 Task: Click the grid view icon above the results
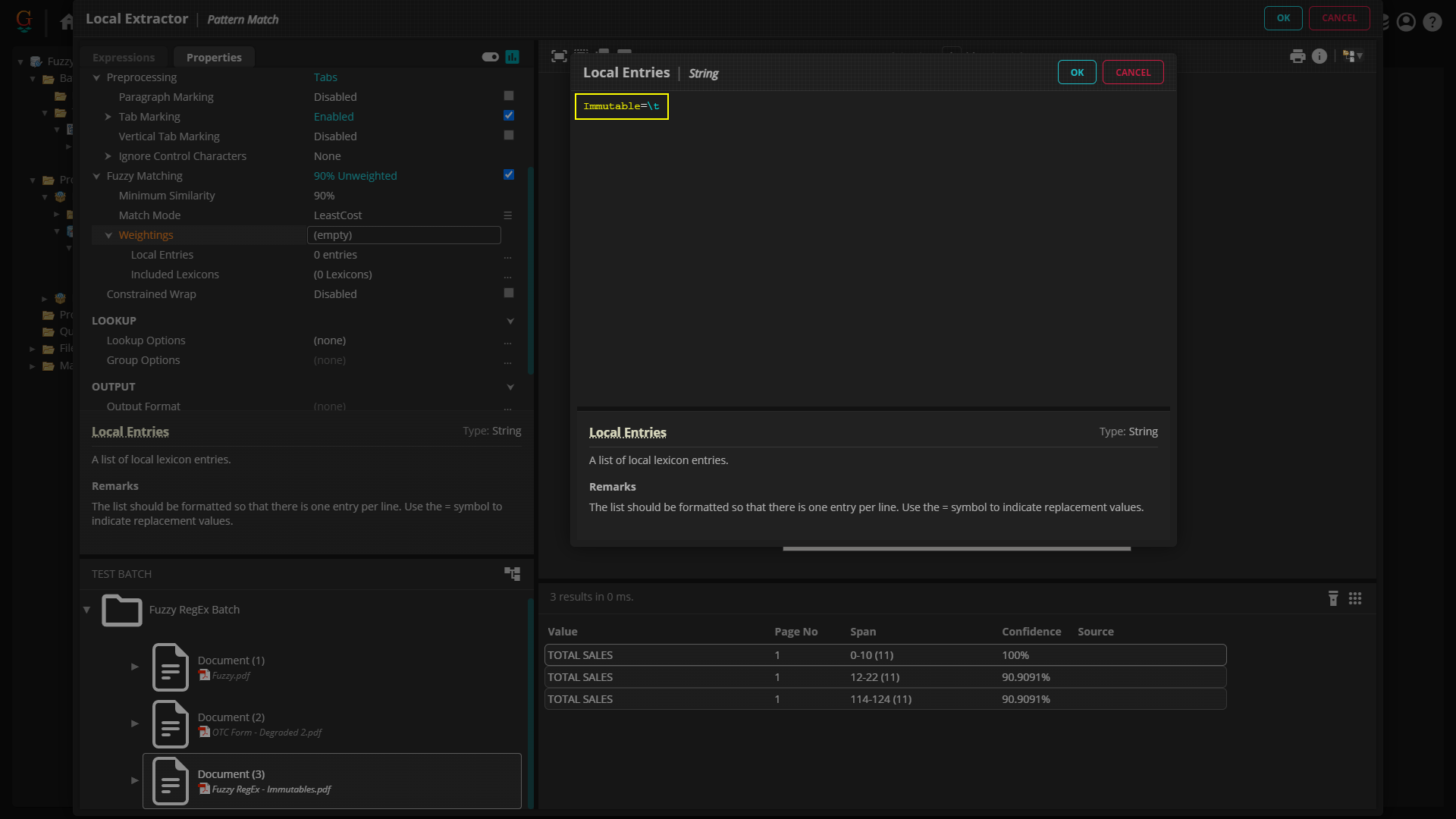pos(1355,598)
